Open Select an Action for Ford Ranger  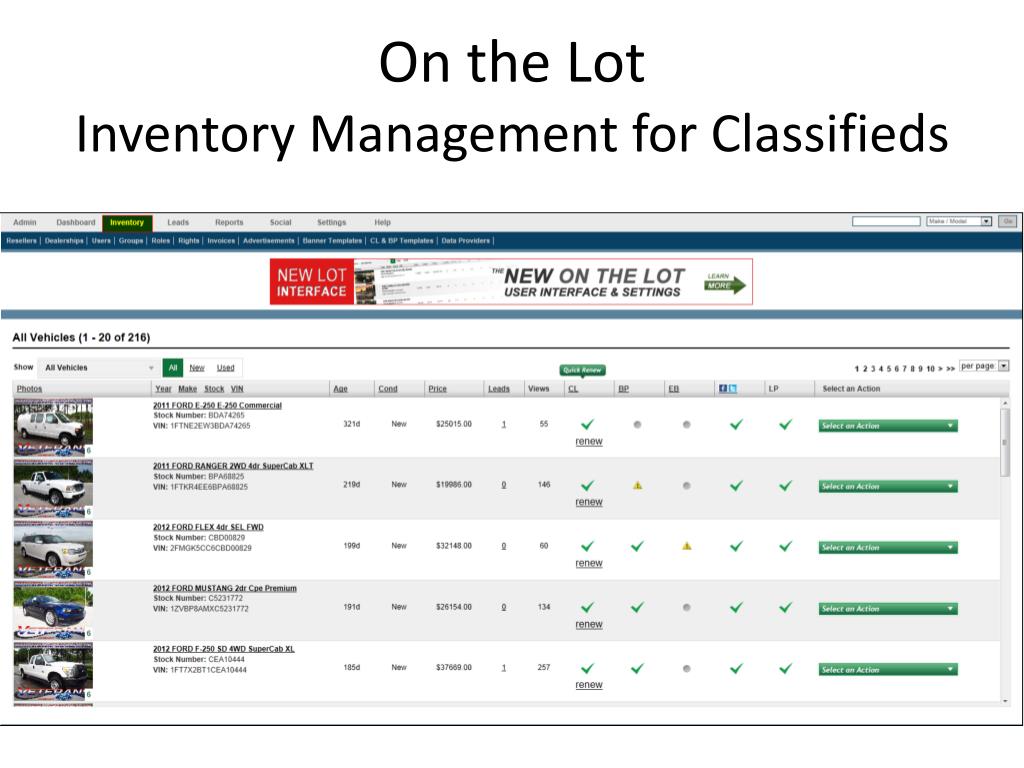tap(888, 487)
